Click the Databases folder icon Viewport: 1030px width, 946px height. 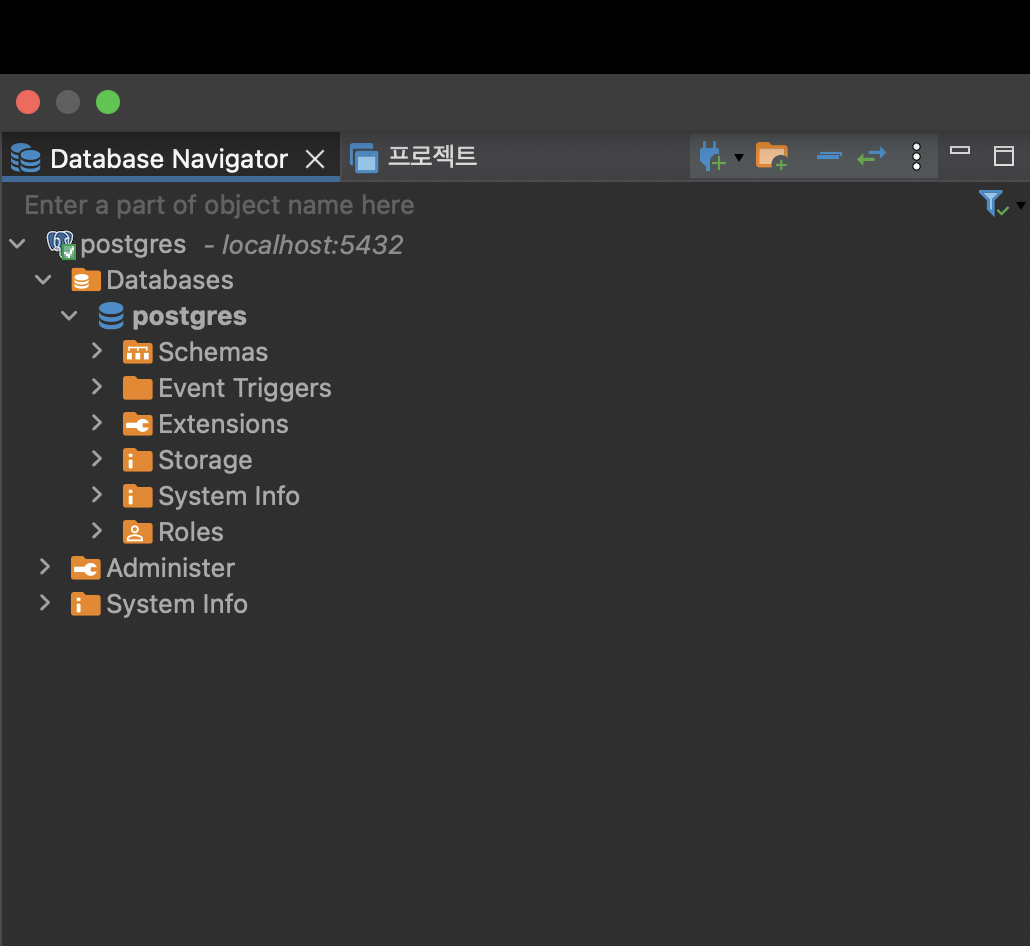coord(86,281)
